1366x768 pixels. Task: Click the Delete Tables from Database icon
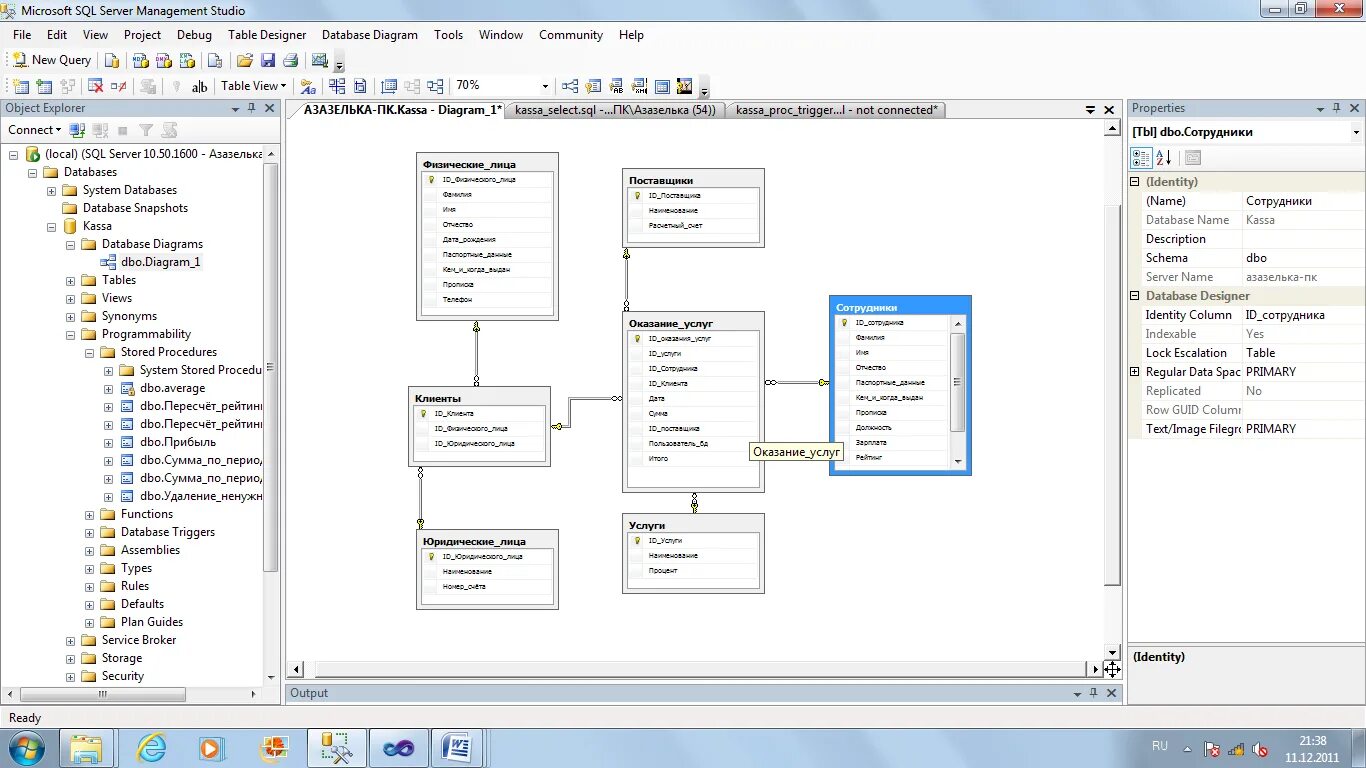coord(96,86)
